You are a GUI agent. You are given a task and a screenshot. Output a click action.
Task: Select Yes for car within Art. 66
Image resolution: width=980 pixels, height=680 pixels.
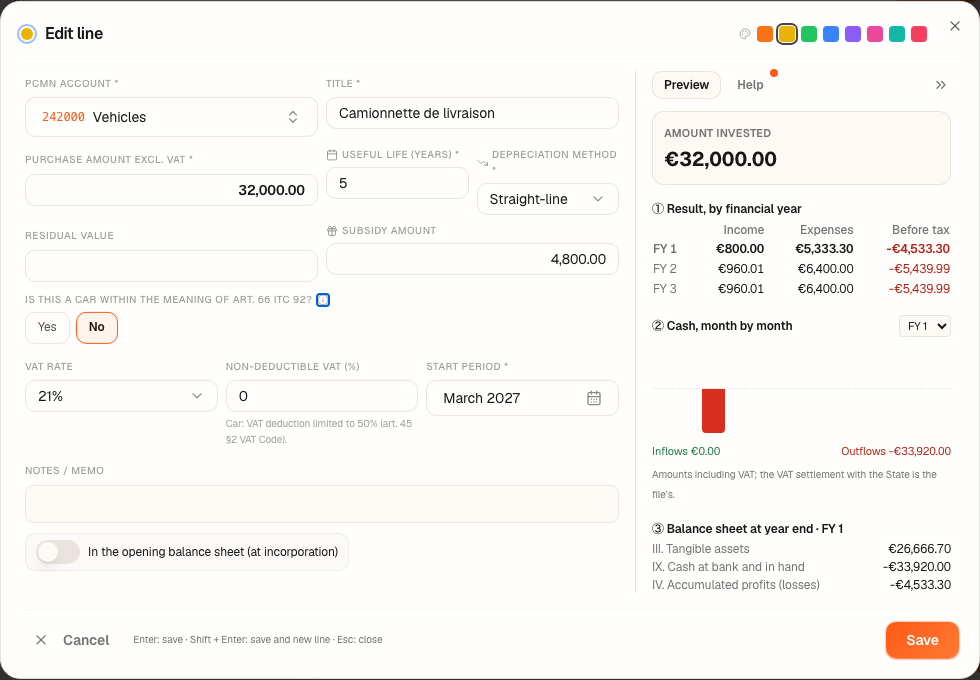tap(47, 328)
